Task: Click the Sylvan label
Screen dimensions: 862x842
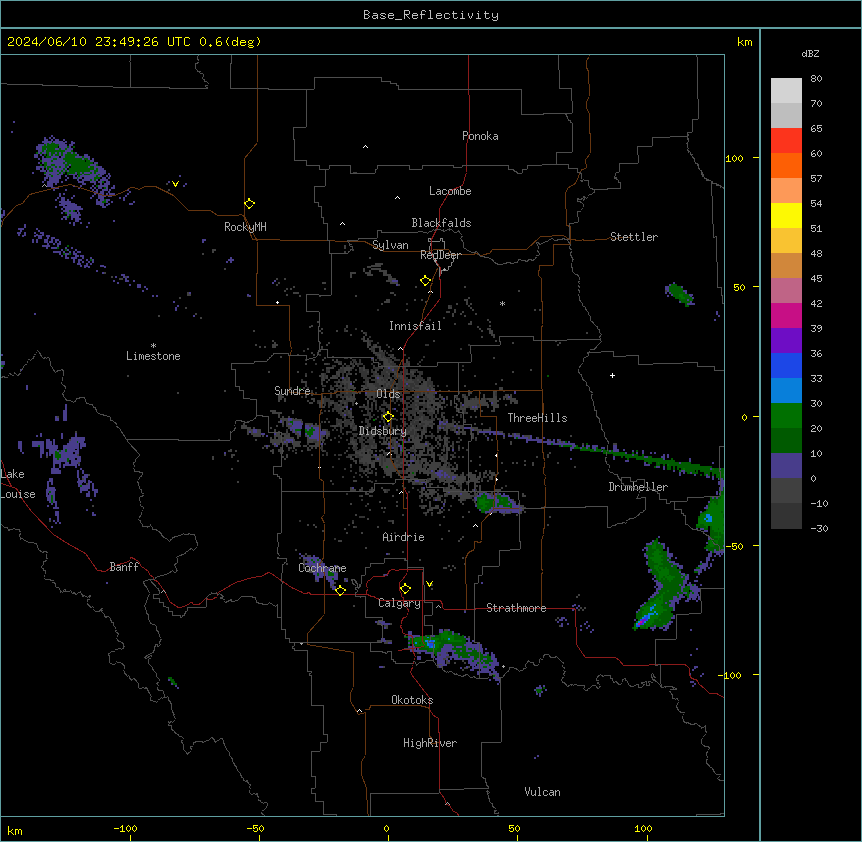Action: (x=390, y=245)
